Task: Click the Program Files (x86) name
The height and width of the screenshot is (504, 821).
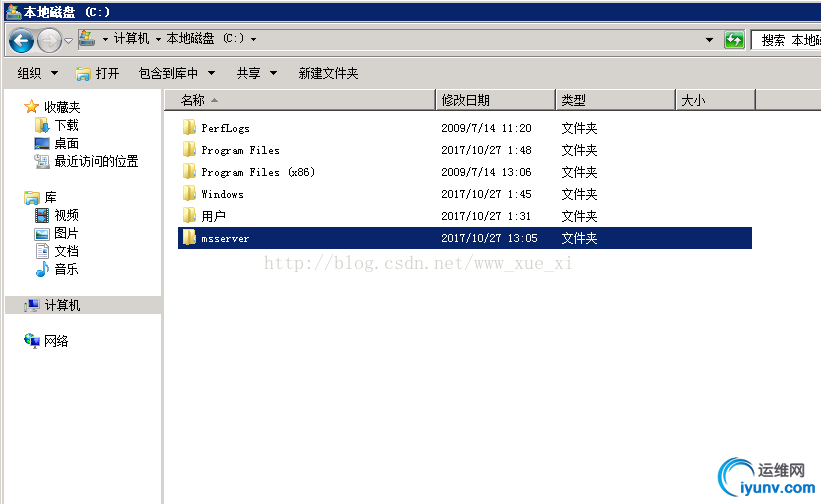Action: click(258, 172)
